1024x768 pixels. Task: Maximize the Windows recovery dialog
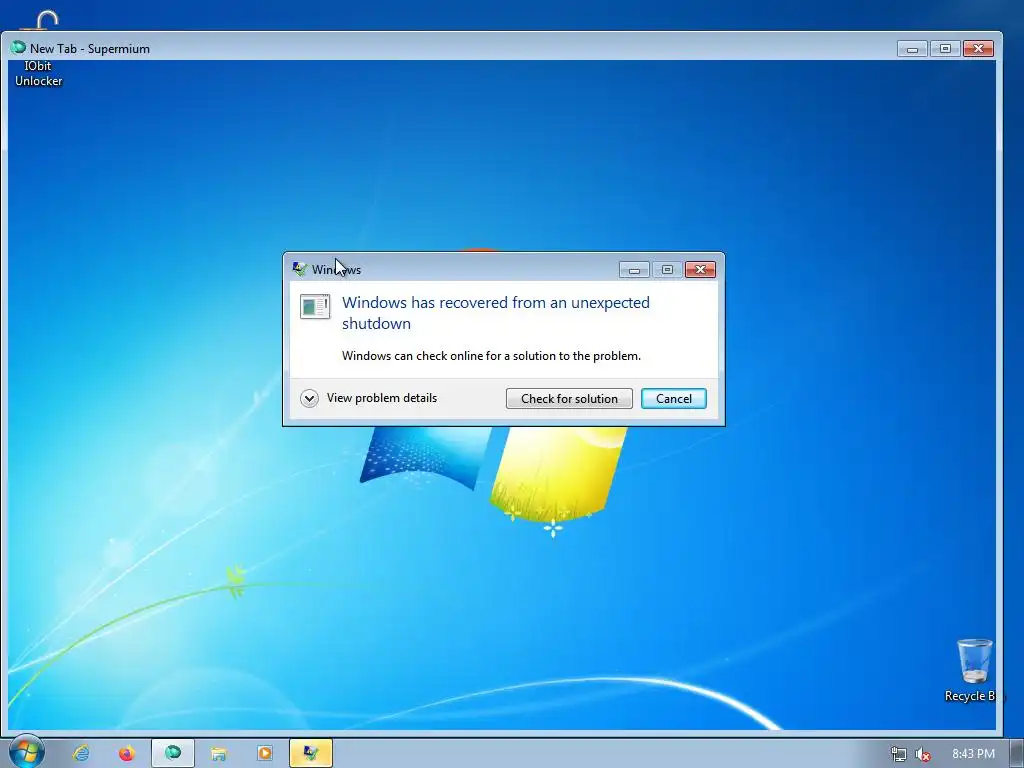point(667,269)
